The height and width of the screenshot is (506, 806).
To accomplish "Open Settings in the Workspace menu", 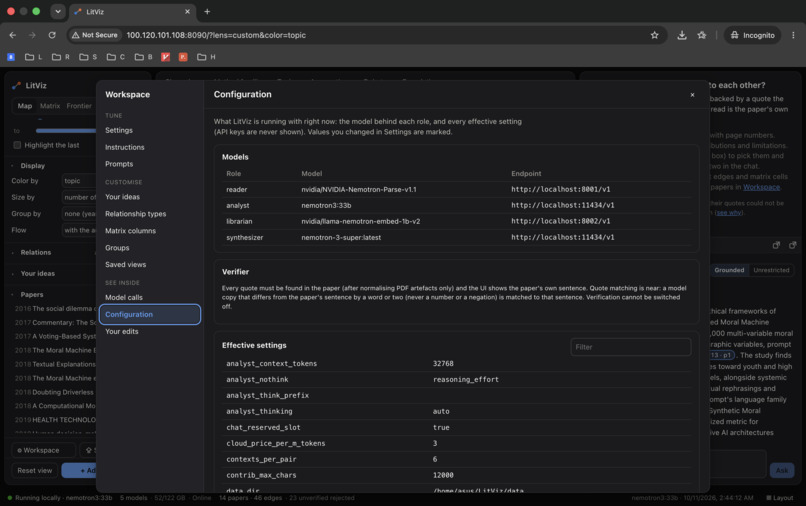I will [119, 131].
